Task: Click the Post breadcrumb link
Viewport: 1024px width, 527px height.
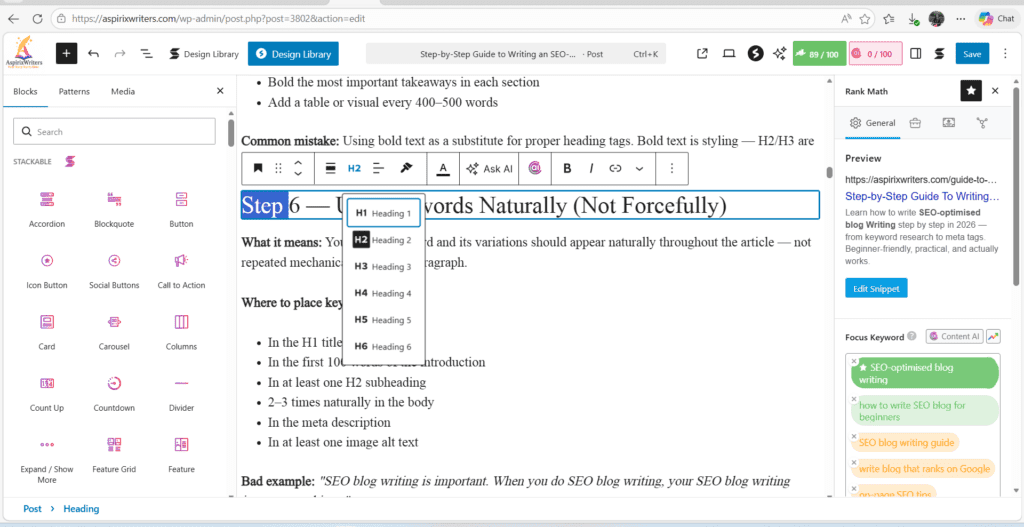Action: pos(32,509)
